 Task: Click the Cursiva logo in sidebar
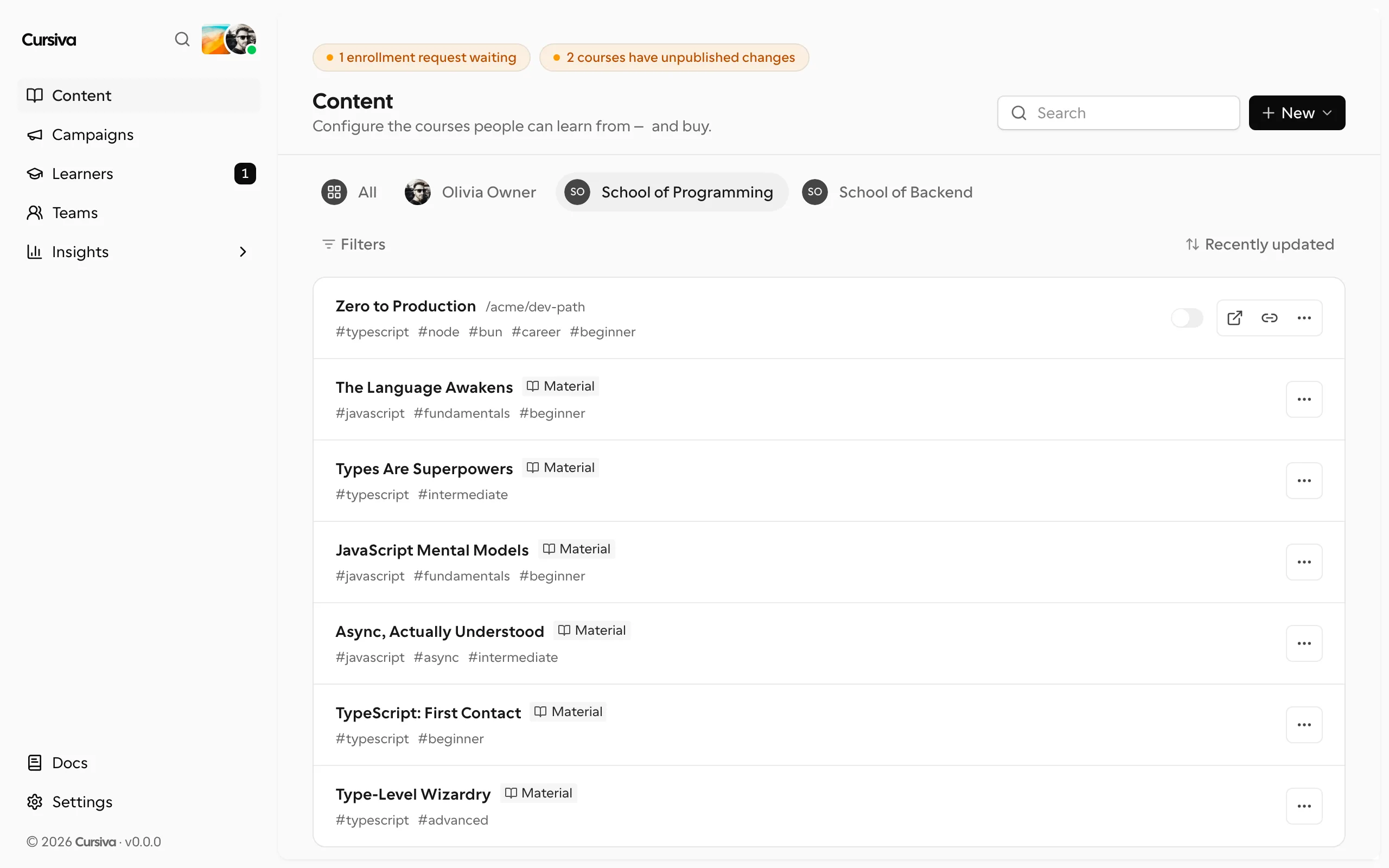49,40
